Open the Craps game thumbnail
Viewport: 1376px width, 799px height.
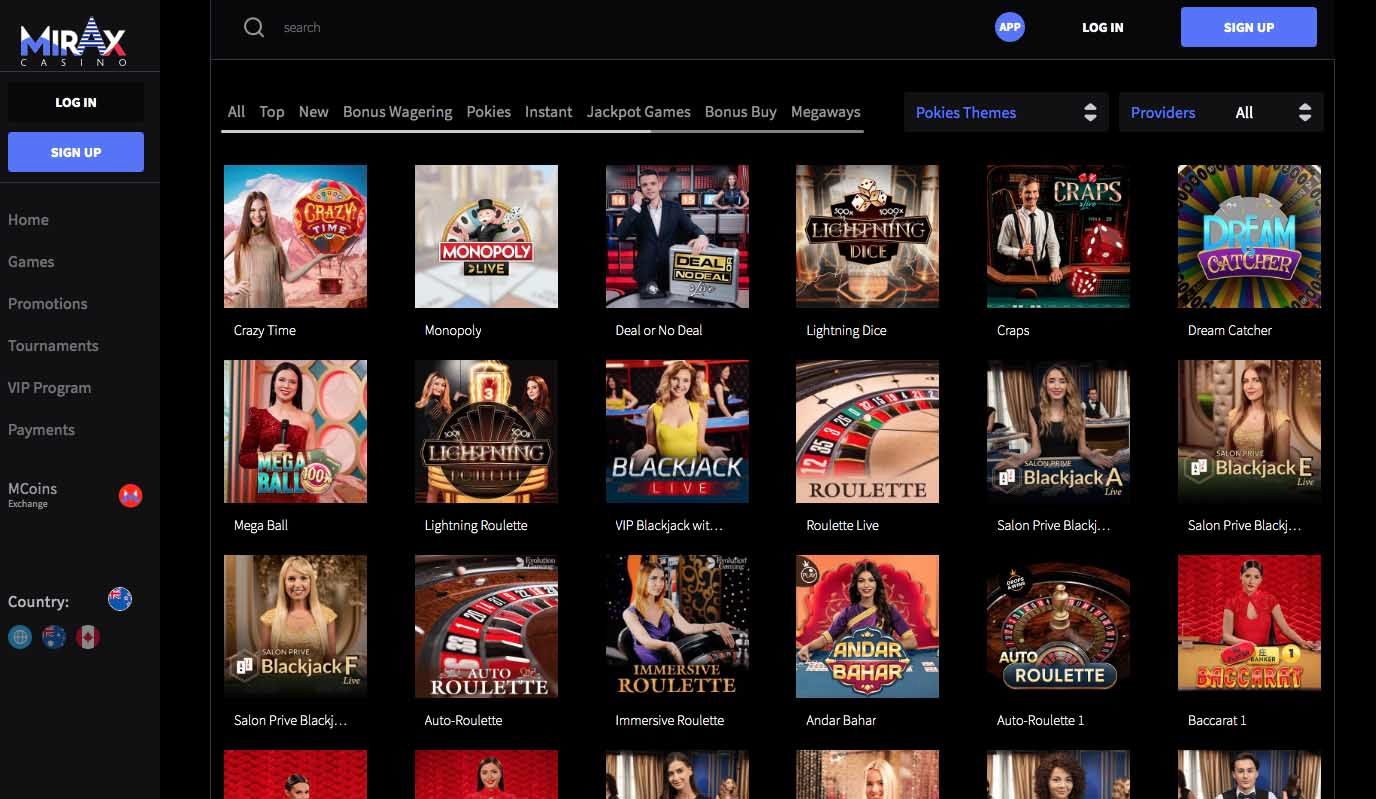(x=1058, y=236)
